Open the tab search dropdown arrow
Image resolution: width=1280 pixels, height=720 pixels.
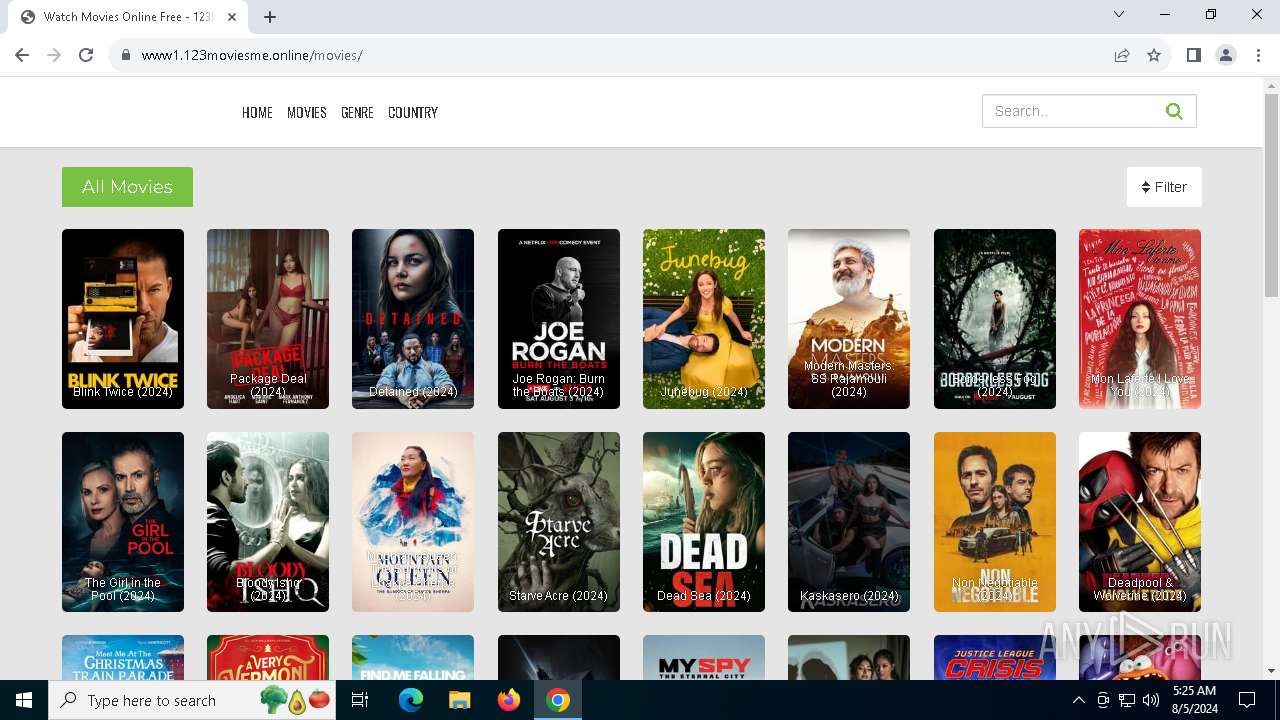1119,14
